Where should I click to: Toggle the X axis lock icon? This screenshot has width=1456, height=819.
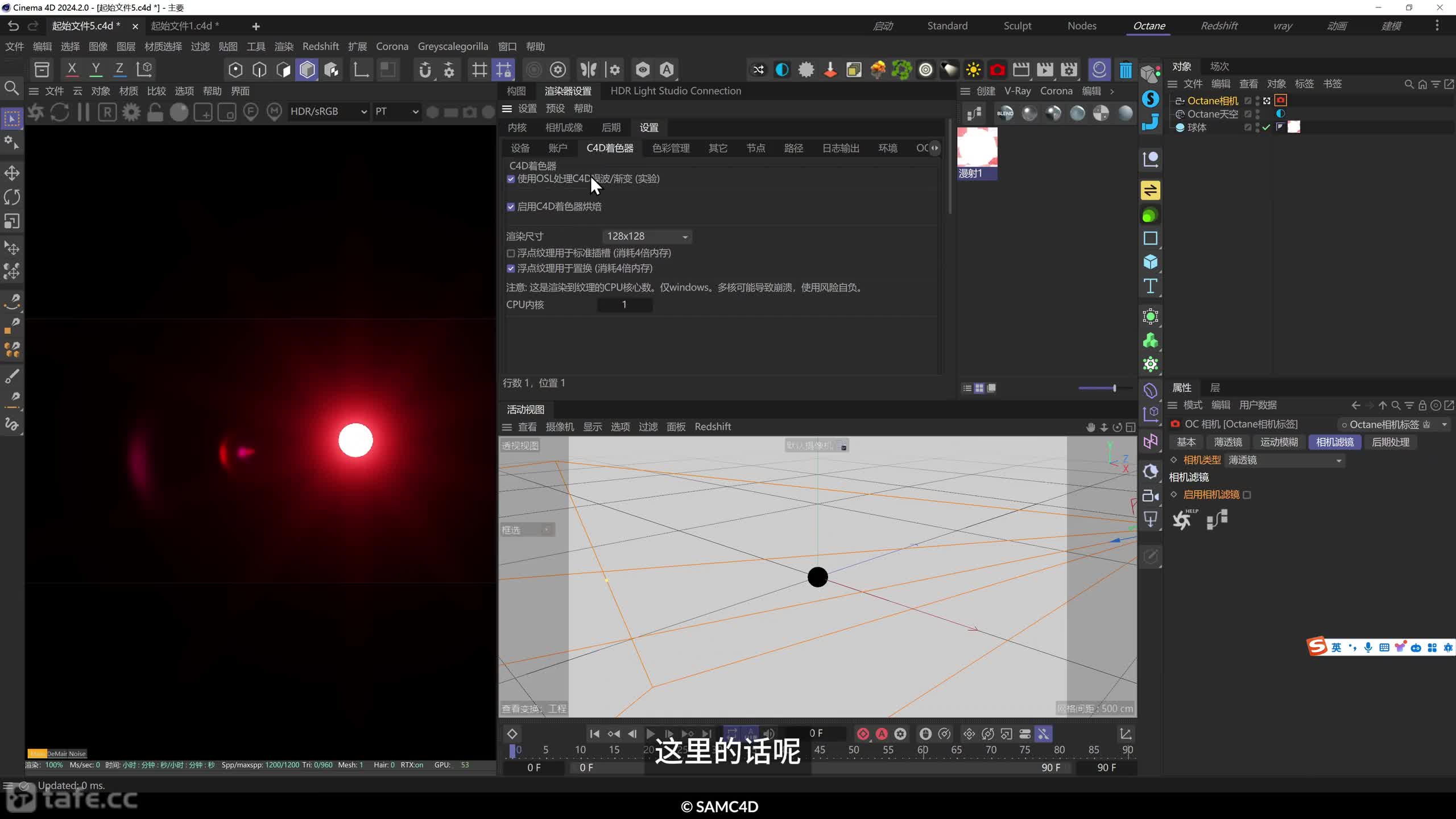coord(72,69)
